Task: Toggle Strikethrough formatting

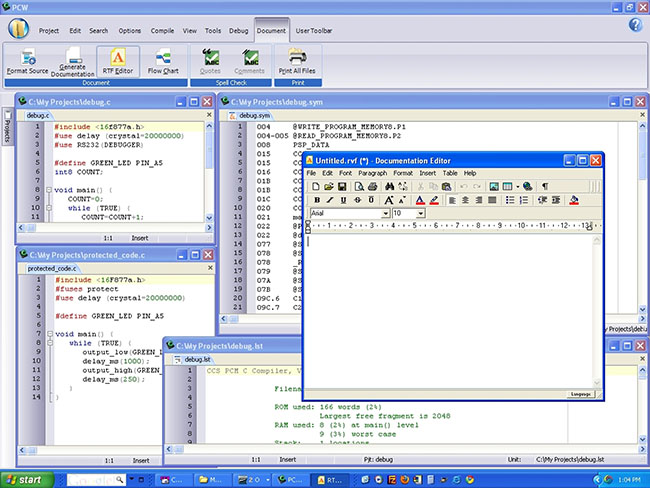Action: point(357,200)
